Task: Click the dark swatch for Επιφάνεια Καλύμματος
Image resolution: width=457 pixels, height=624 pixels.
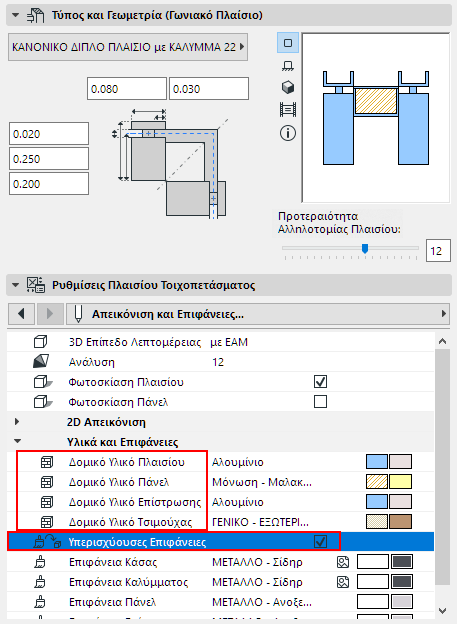Action: click(402, 581)
